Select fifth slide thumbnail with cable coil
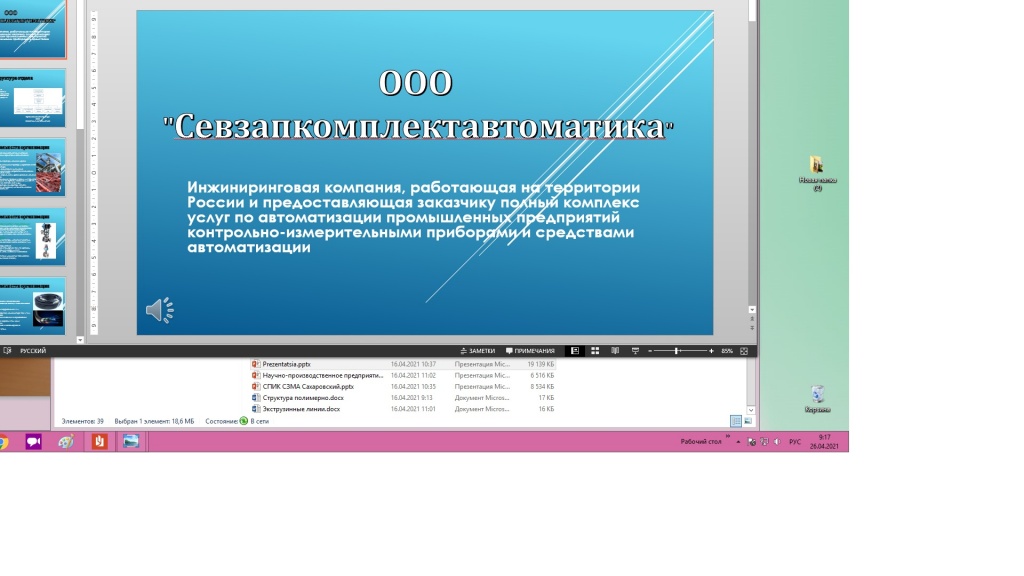The height and width of the screenshot is (576, 1024). (x=33, y=306)
